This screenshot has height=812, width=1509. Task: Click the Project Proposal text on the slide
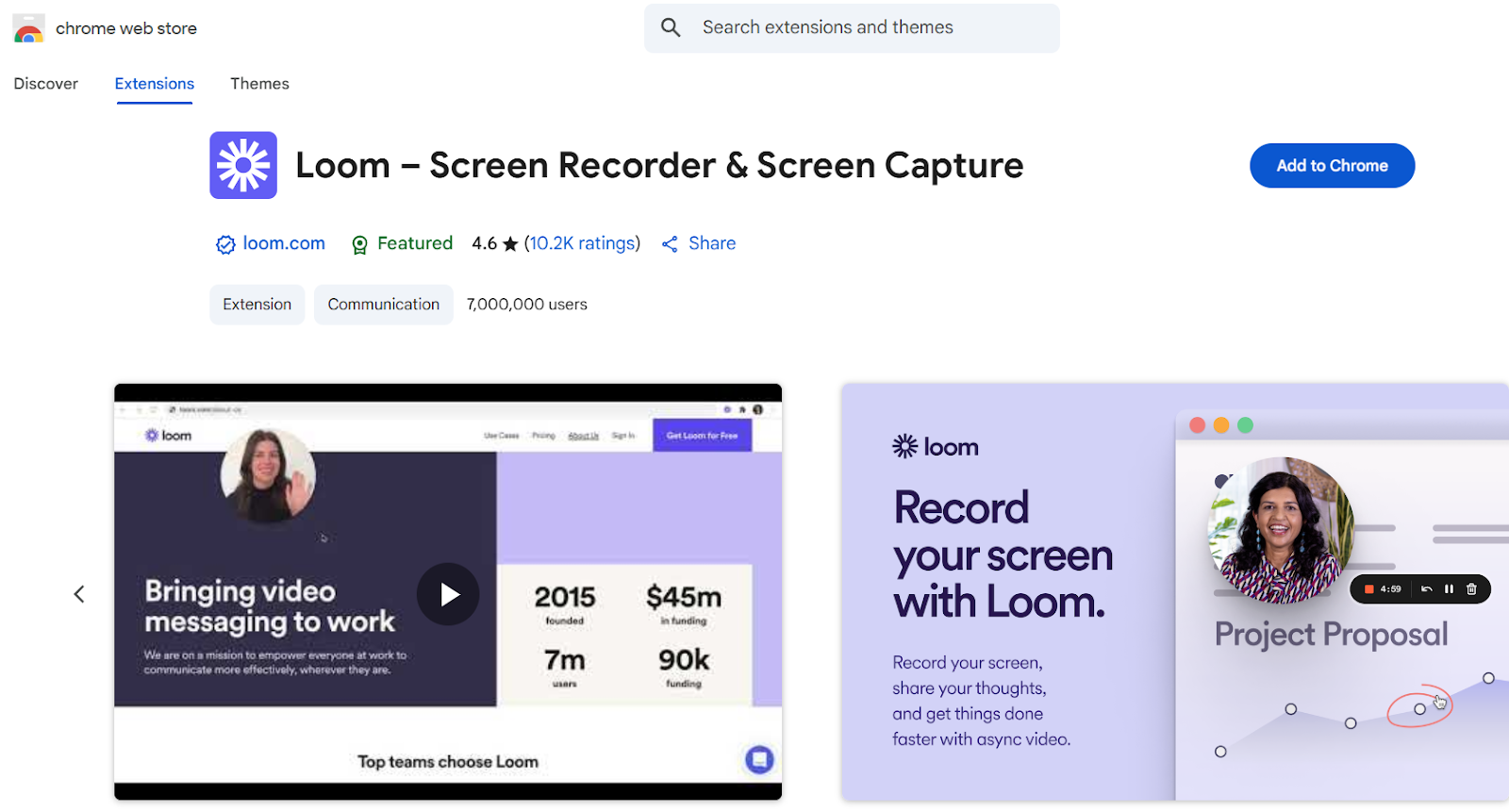point(1331,635)
